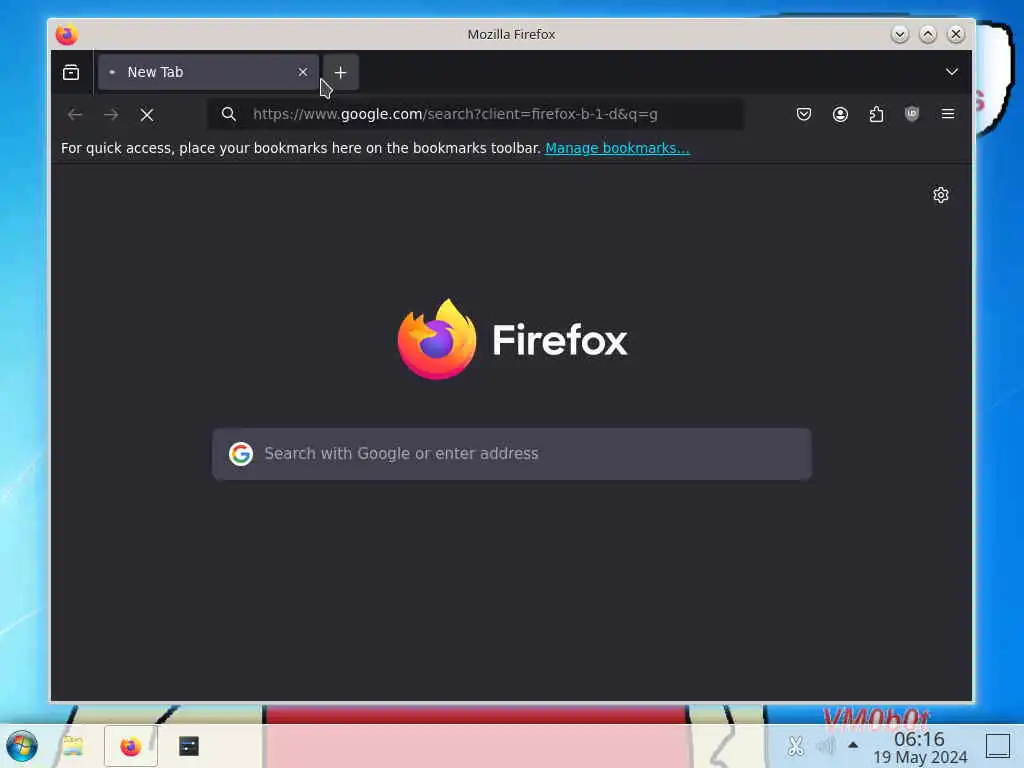
Task: Go forward one page
Action: (x=111, y=115)
